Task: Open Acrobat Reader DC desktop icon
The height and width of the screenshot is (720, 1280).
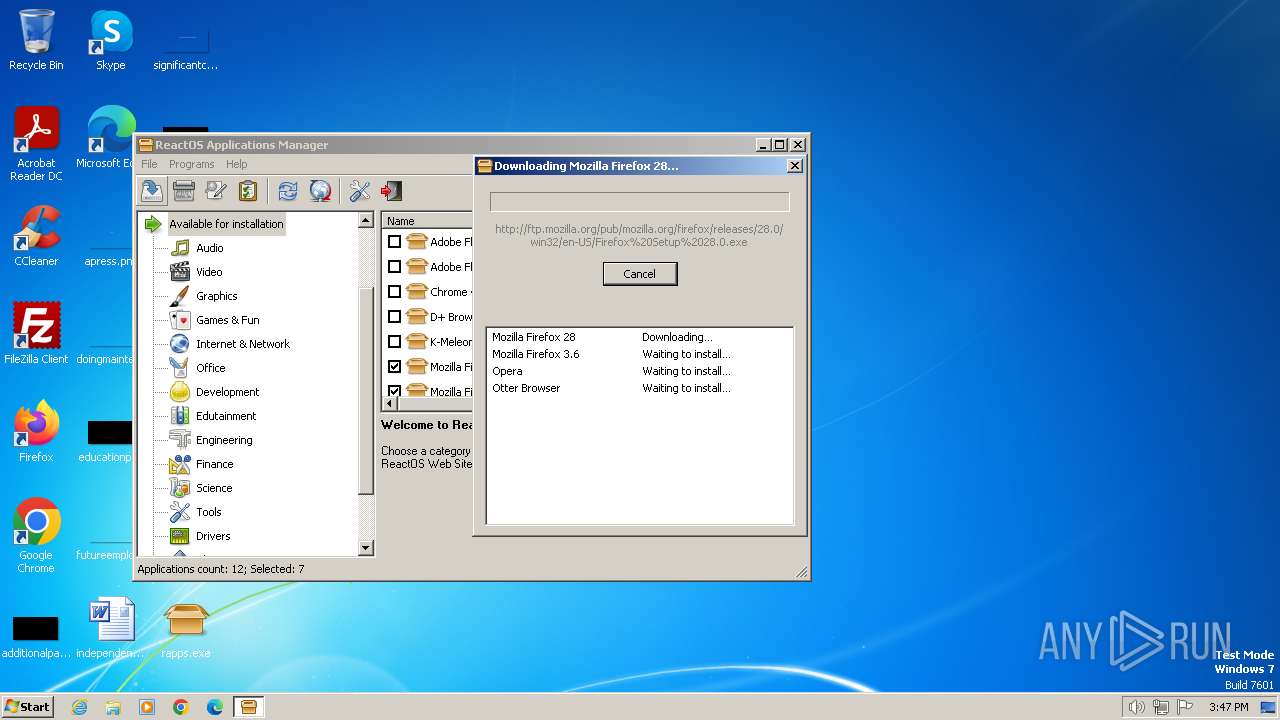Action: [x=36, y=145]
